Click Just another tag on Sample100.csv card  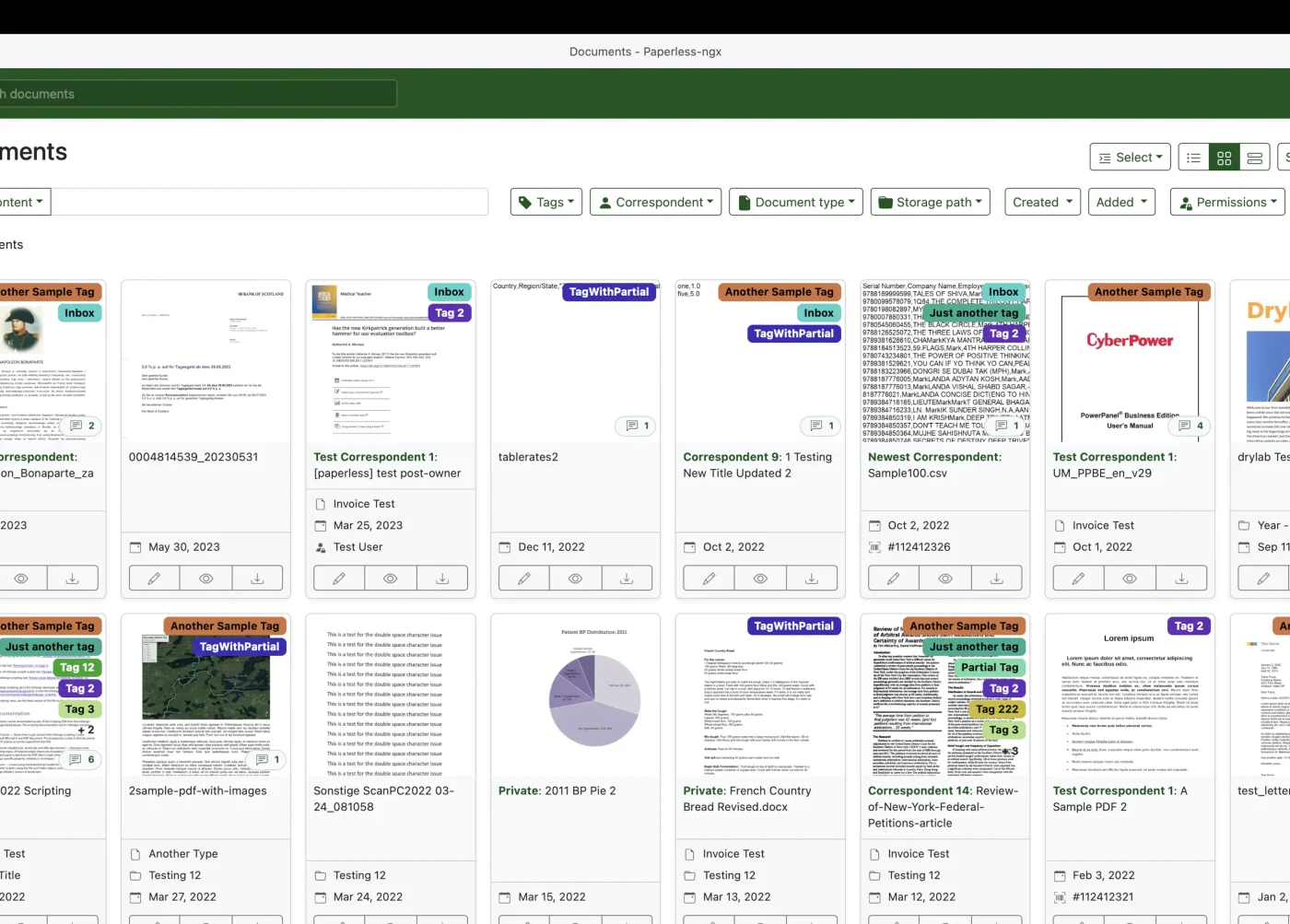974,313
